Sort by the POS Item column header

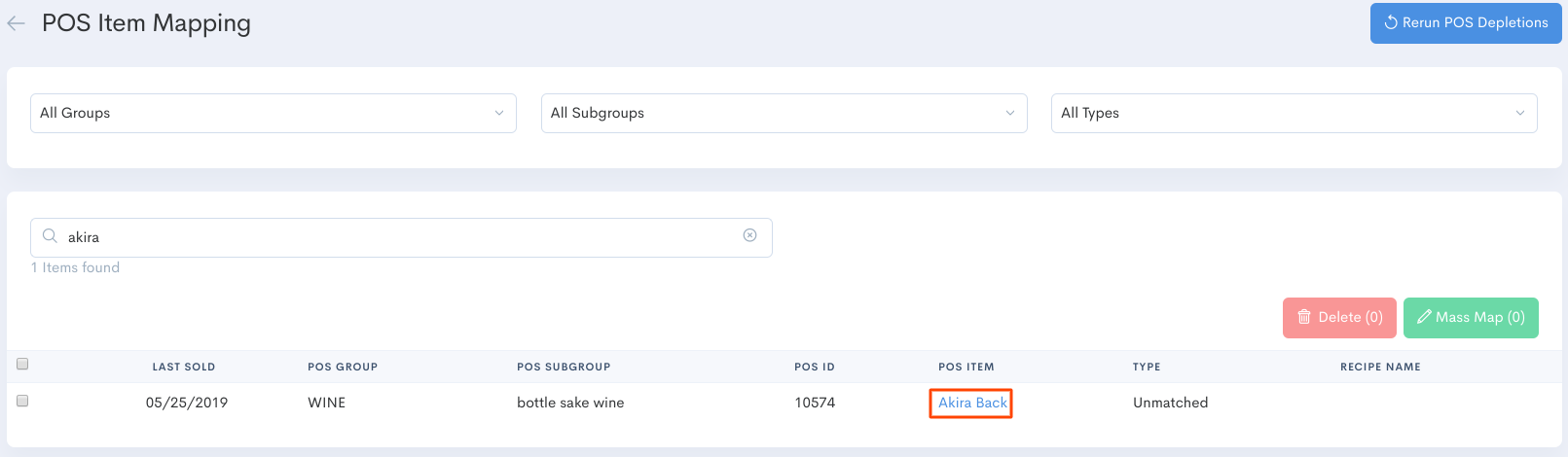966,367
